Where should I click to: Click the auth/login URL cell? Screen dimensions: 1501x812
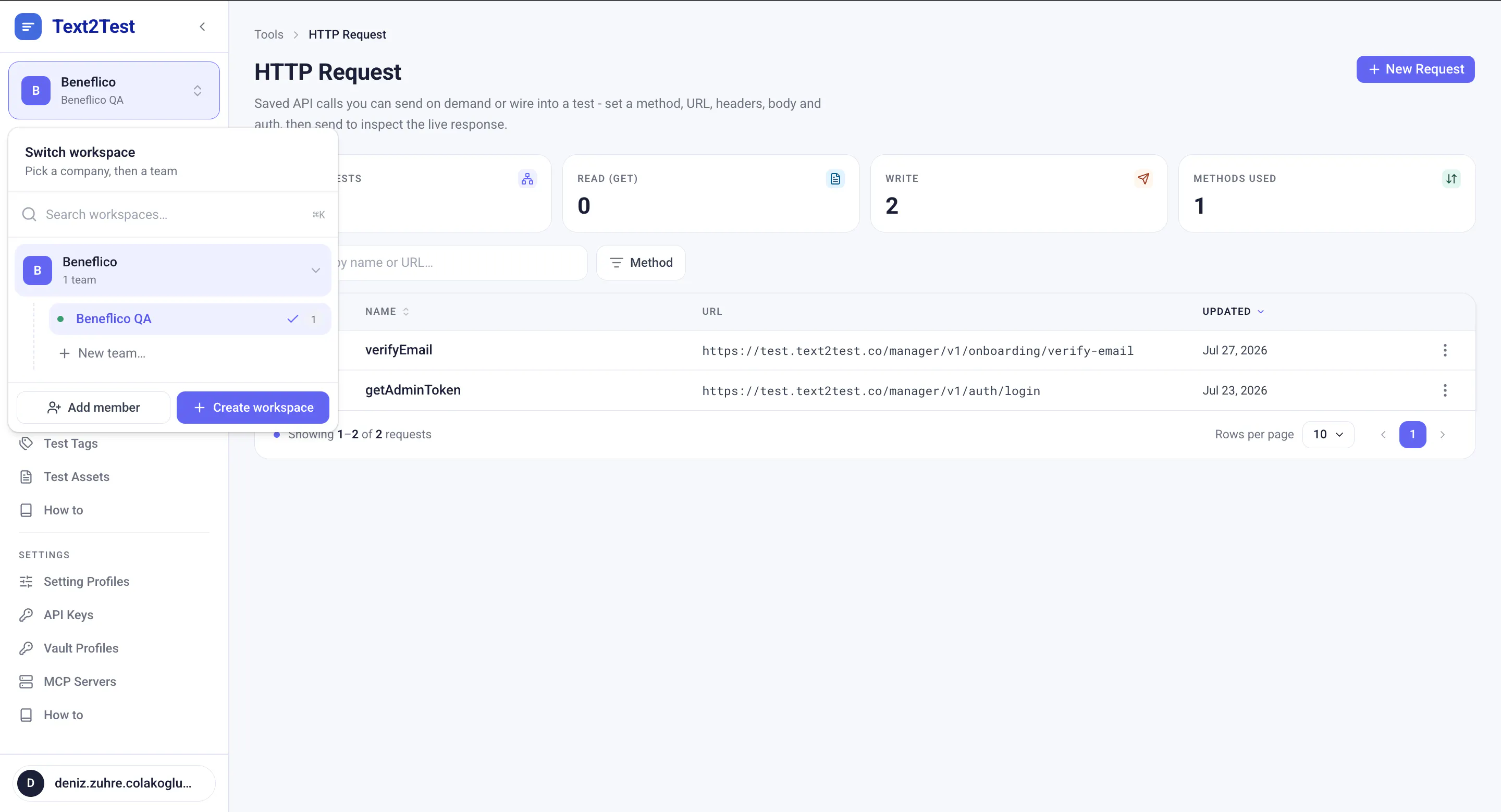[x=870, y=391]
